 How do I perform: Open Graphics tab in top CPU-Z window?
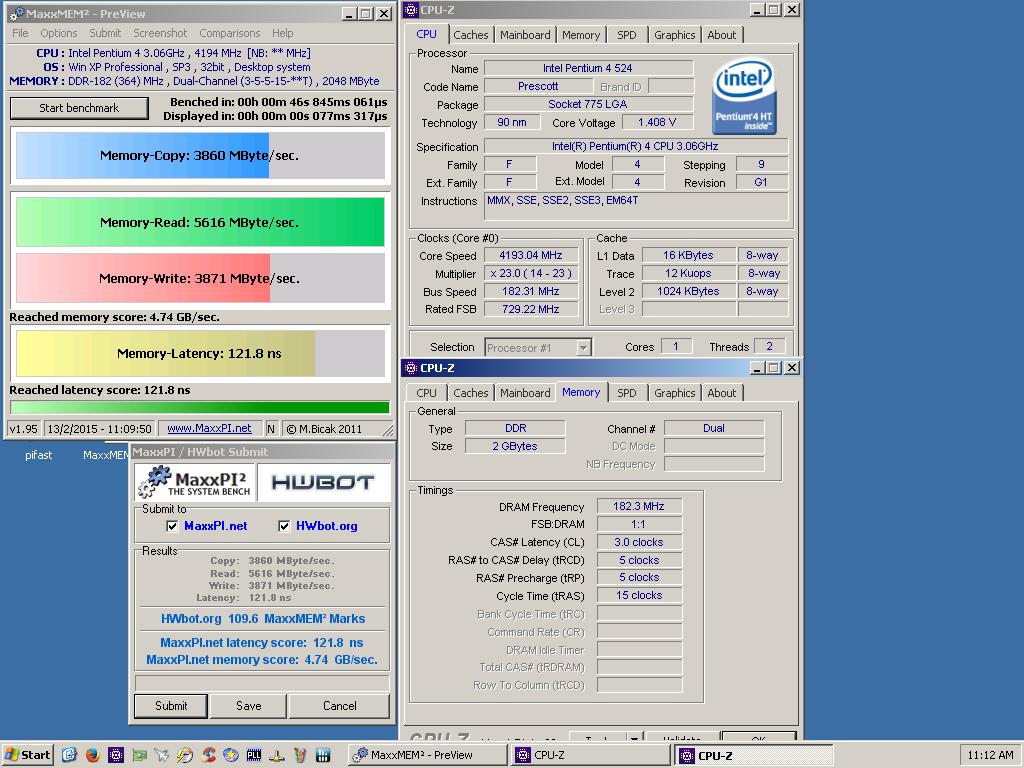pyautogui.click(x=675, y=35)
